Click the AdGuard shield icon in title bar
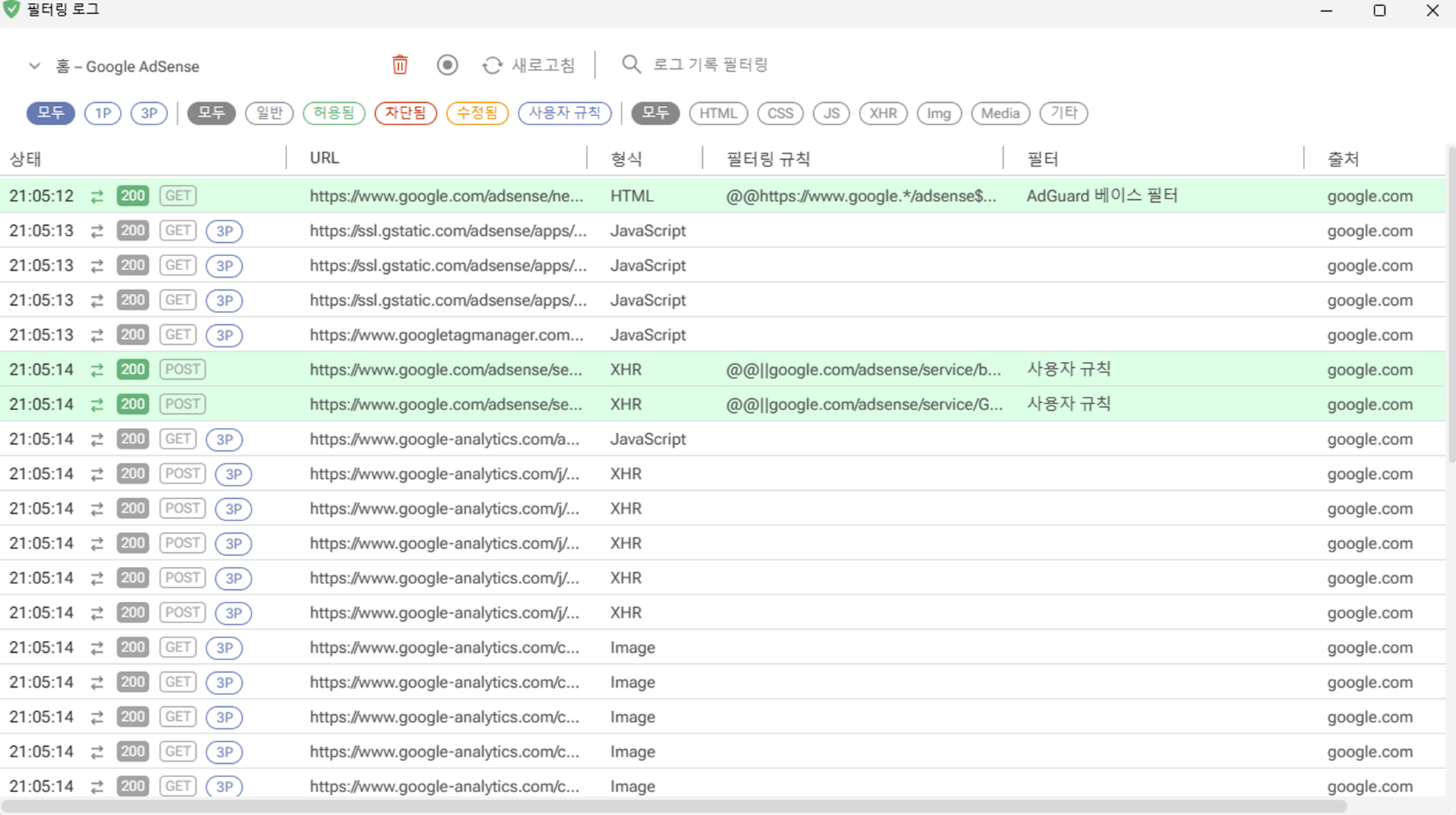Viewport: 1456px width, 815px height. 12,10
